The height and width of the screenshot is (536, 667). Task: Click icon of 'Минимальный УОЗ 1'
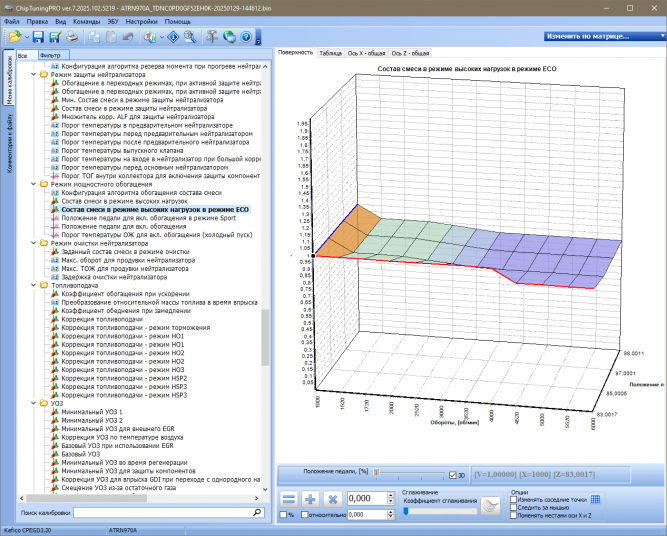(54, 412)
